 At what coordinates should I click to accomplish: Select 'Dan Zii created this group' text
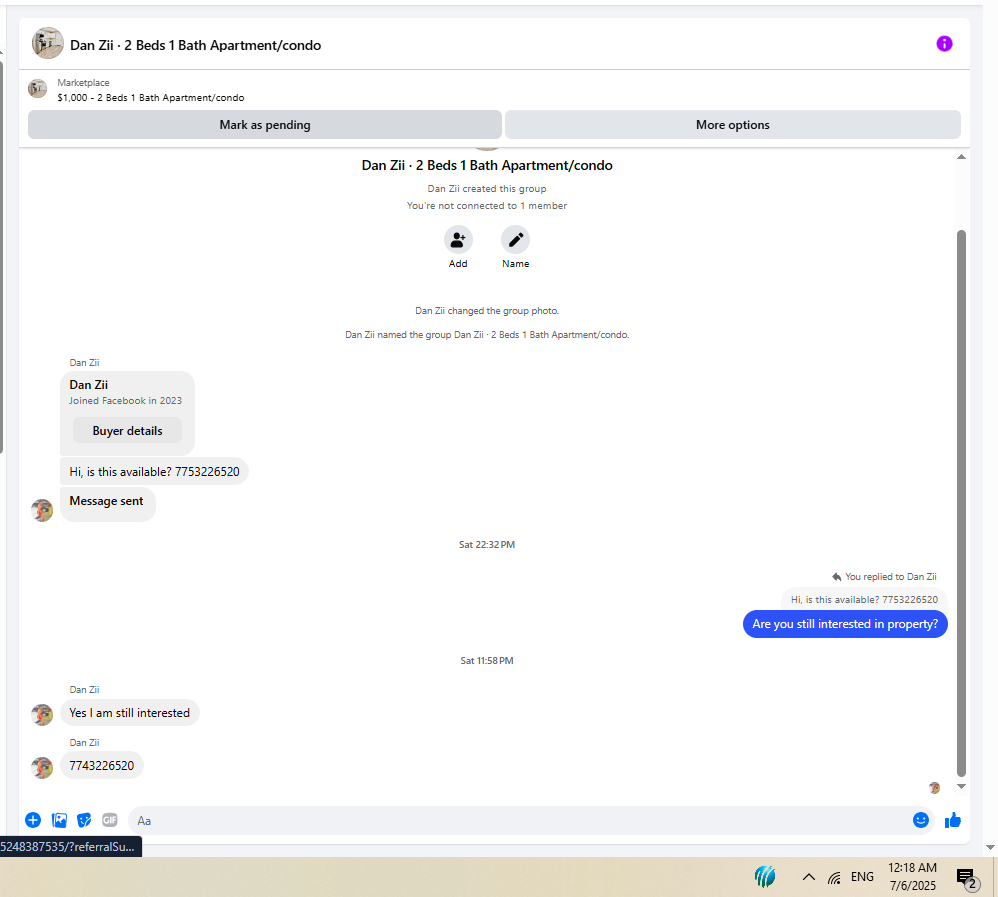(x=487, y=188)
